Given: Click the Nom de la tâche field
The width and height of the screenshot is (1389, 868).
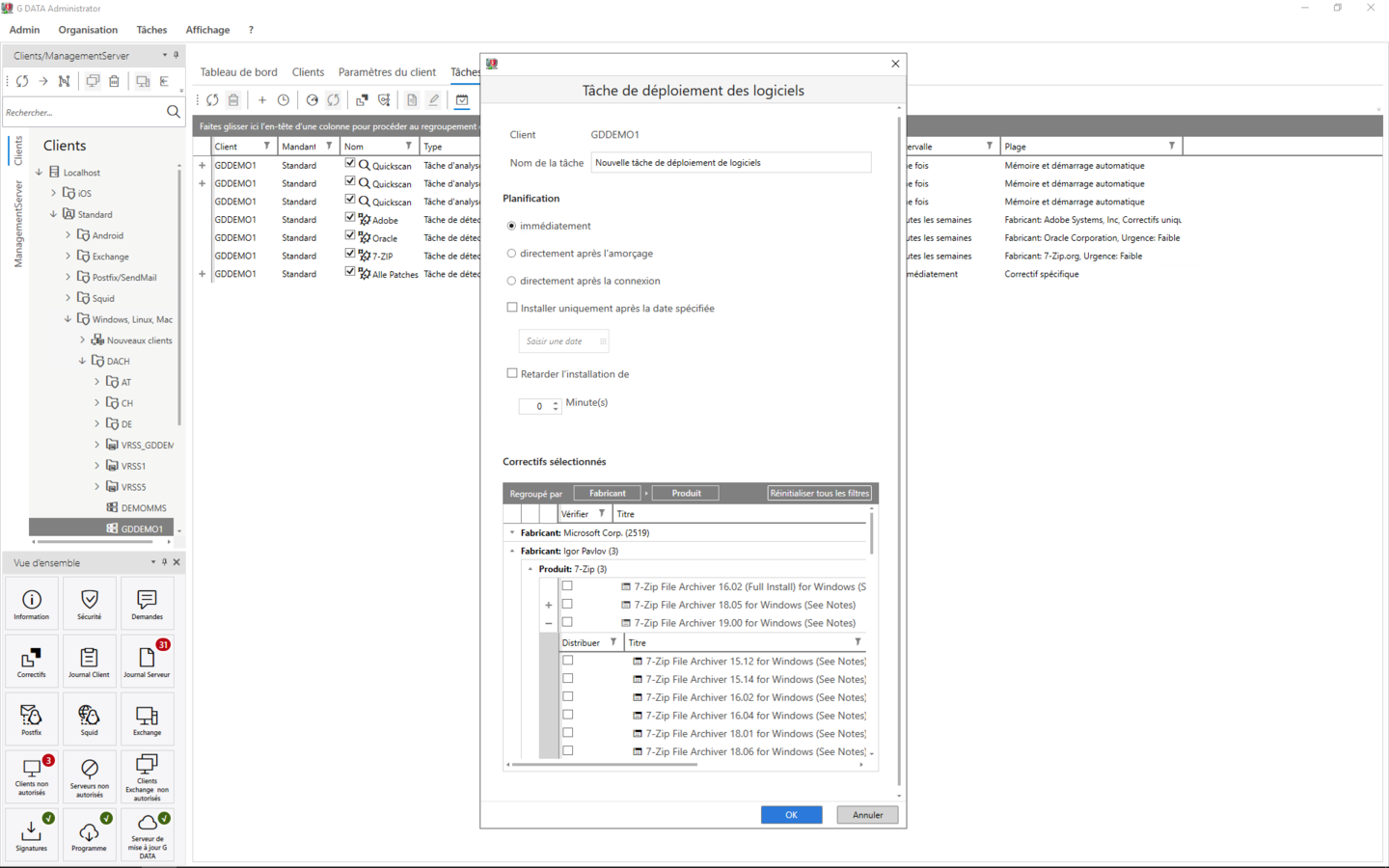Looking at the screenshot, I should 731,163.
